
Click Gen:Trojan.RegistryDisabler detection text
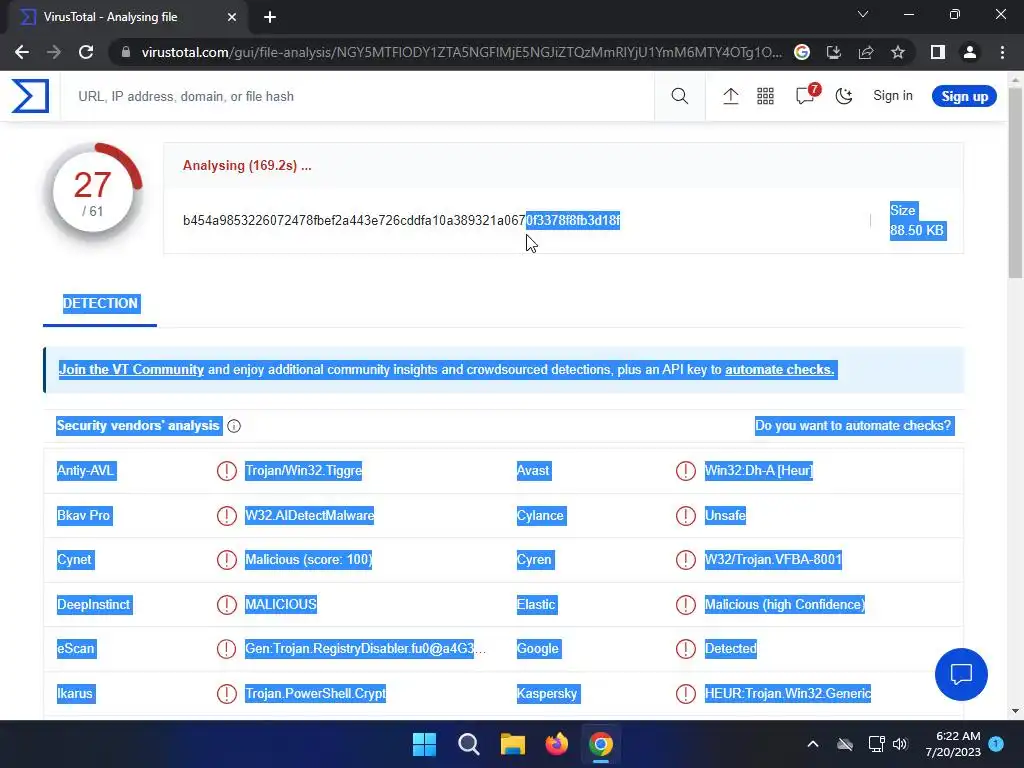pos(365,648)
